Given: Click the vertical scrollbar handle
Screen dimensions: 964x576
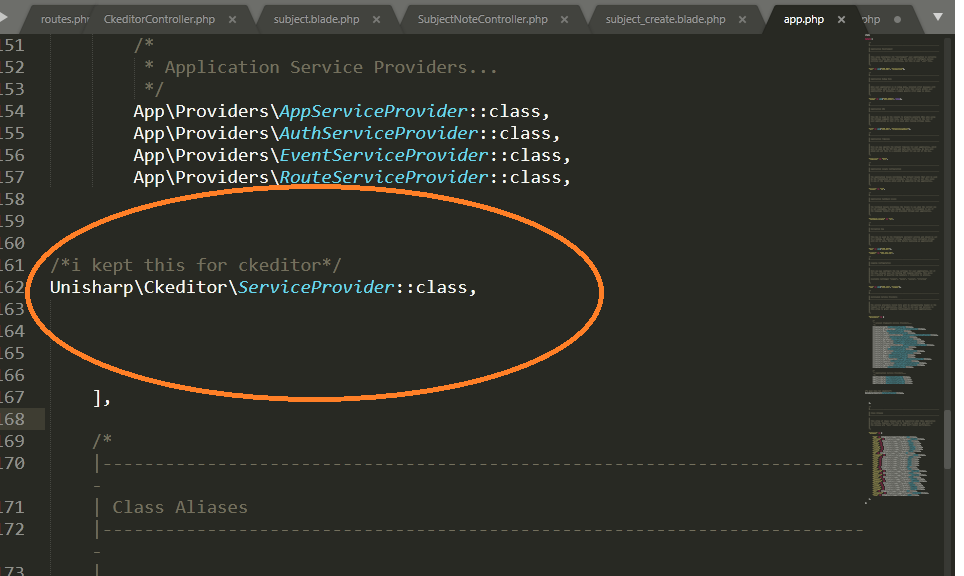Looking at the screenshot, I should (948, 438).
